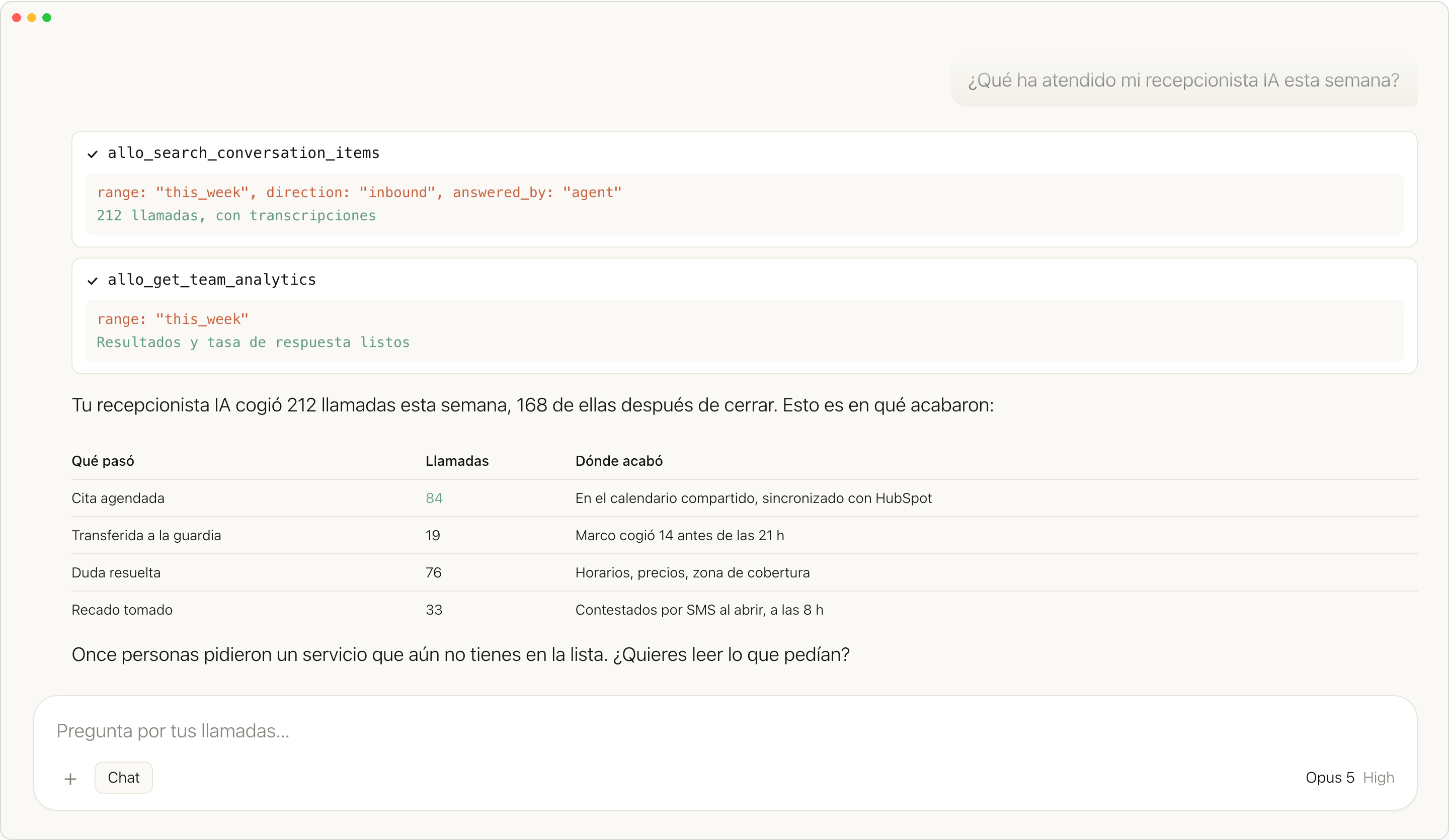Click the green fullscreen window dot
Viewport: 1449px width, 840px height.
[x=47, y=18]
